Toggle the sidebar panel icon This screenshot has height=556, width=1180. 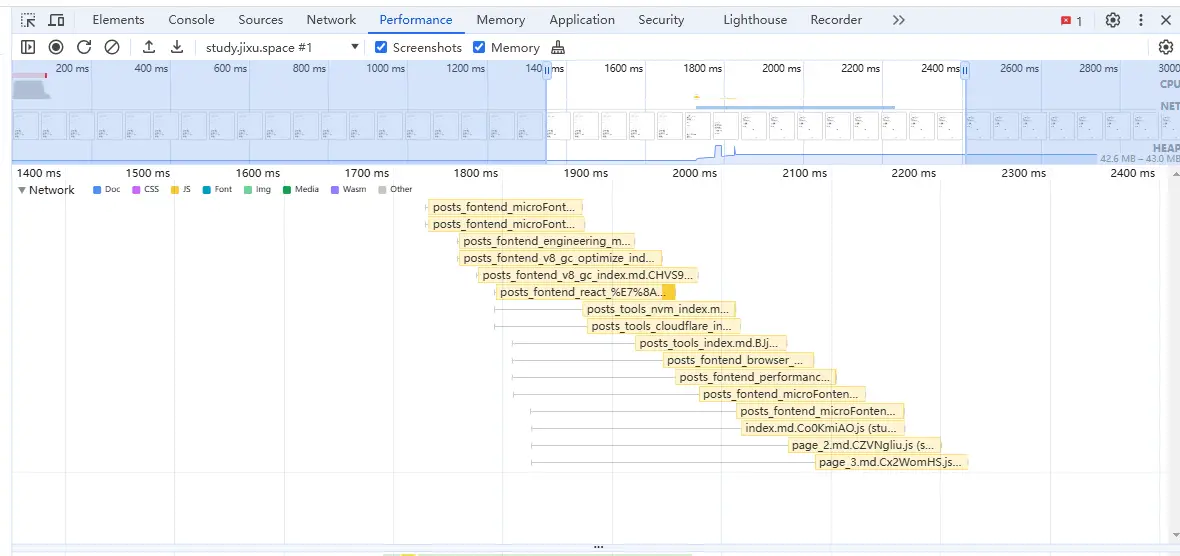pos(28,47)
